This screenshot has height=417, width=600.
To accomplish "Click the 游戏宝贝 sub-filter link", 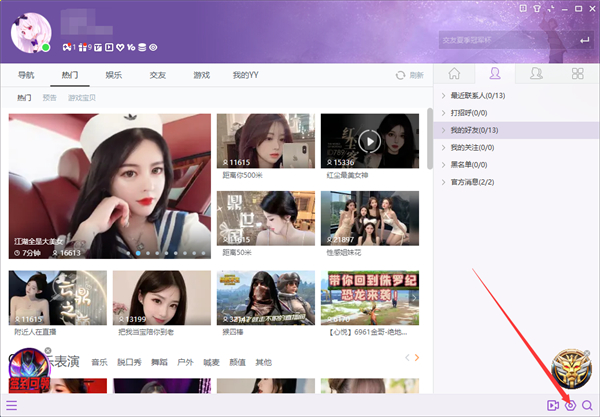I will tap(84, 98).
